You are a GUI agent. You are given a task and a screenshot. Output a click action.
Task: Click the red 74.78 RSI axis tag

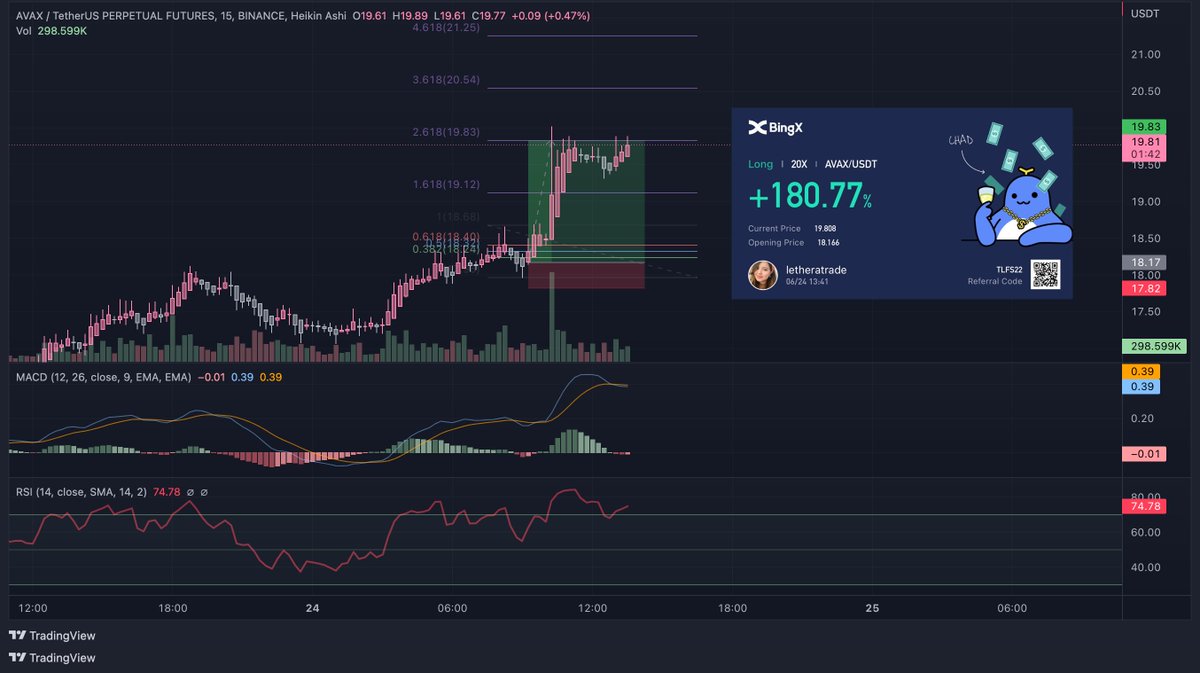click(1144, 508)
